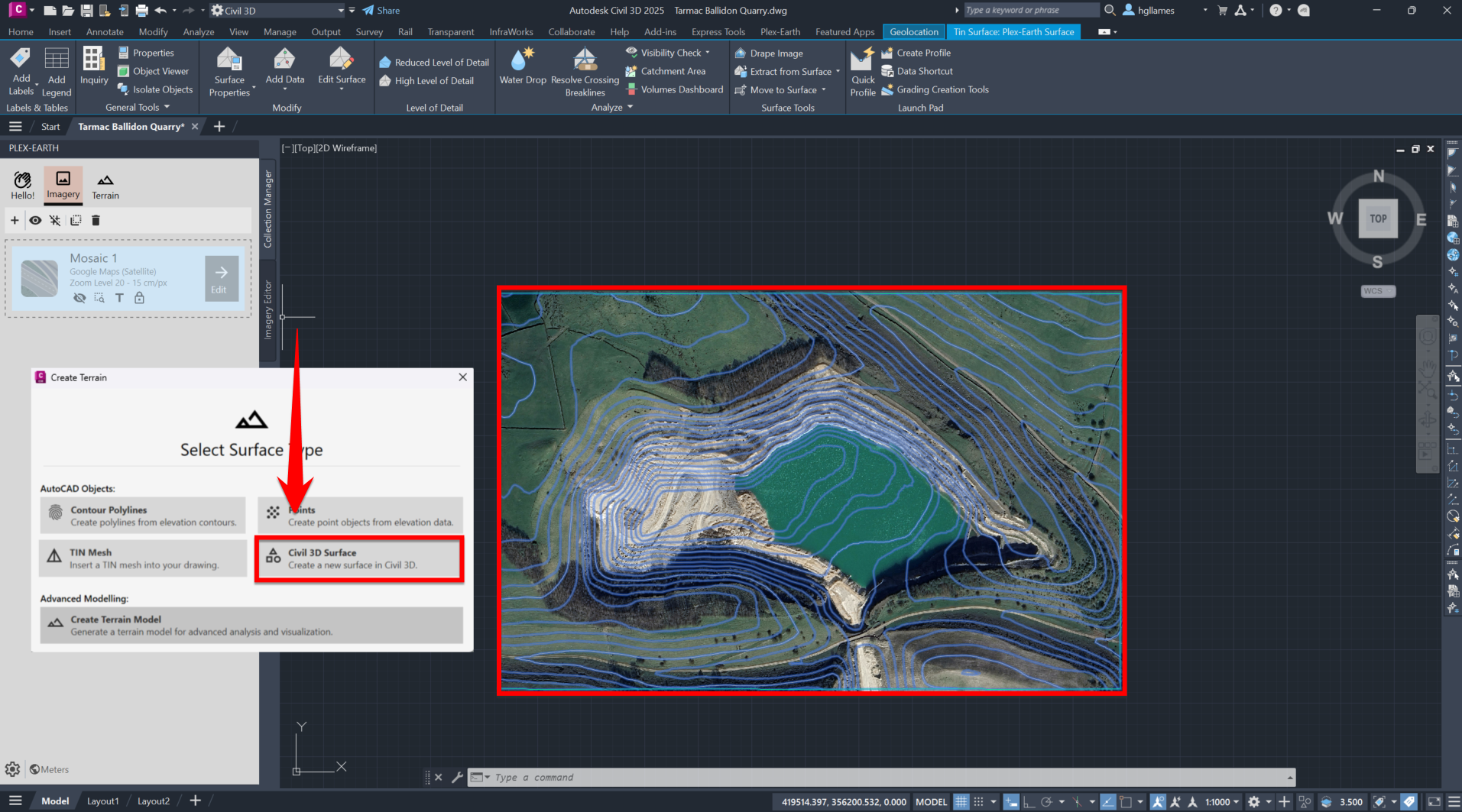The height and width of the screenshot is (812, 1462).
Task: Open the Analyze ribbon tab
Action: click(x=199, y=32)
